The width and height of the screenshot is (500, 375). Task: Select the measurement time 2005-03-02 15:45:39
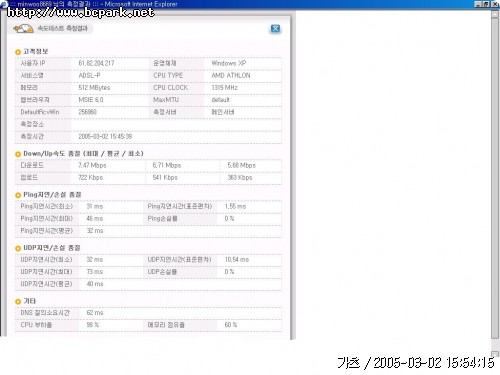click(105, 136)
